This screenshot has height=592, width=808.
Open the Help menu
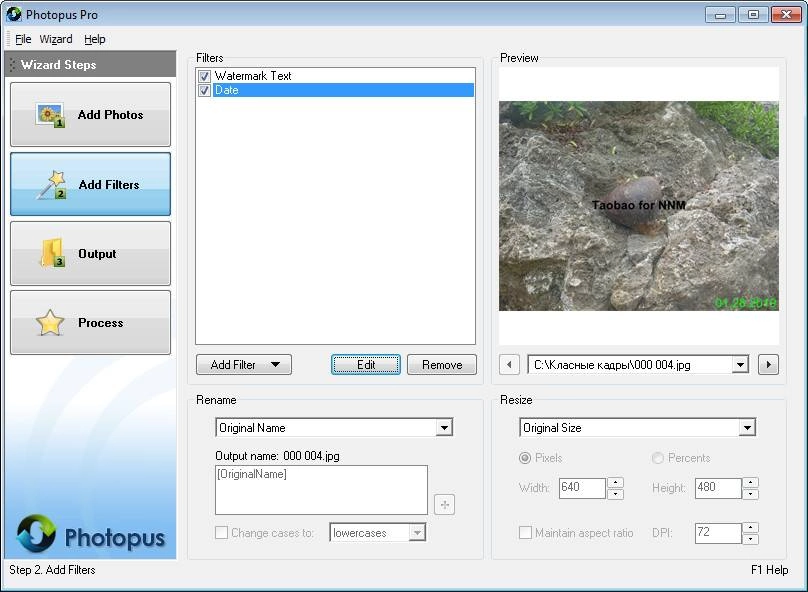tap(94, 39)
